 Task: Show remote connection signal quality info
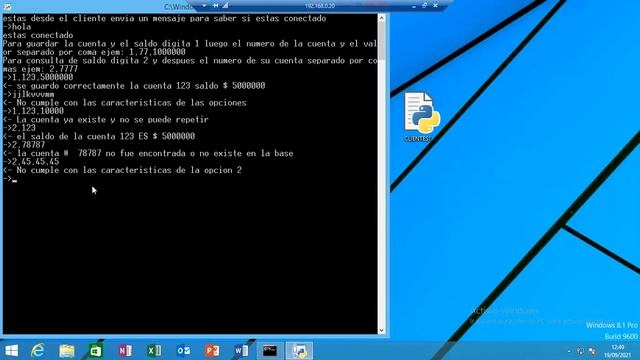225,6
